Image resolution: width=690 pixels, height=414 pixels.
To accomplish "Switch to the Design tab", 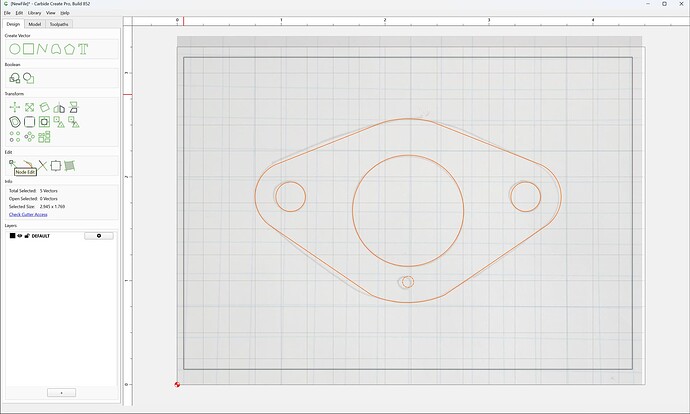I will 13,24.
